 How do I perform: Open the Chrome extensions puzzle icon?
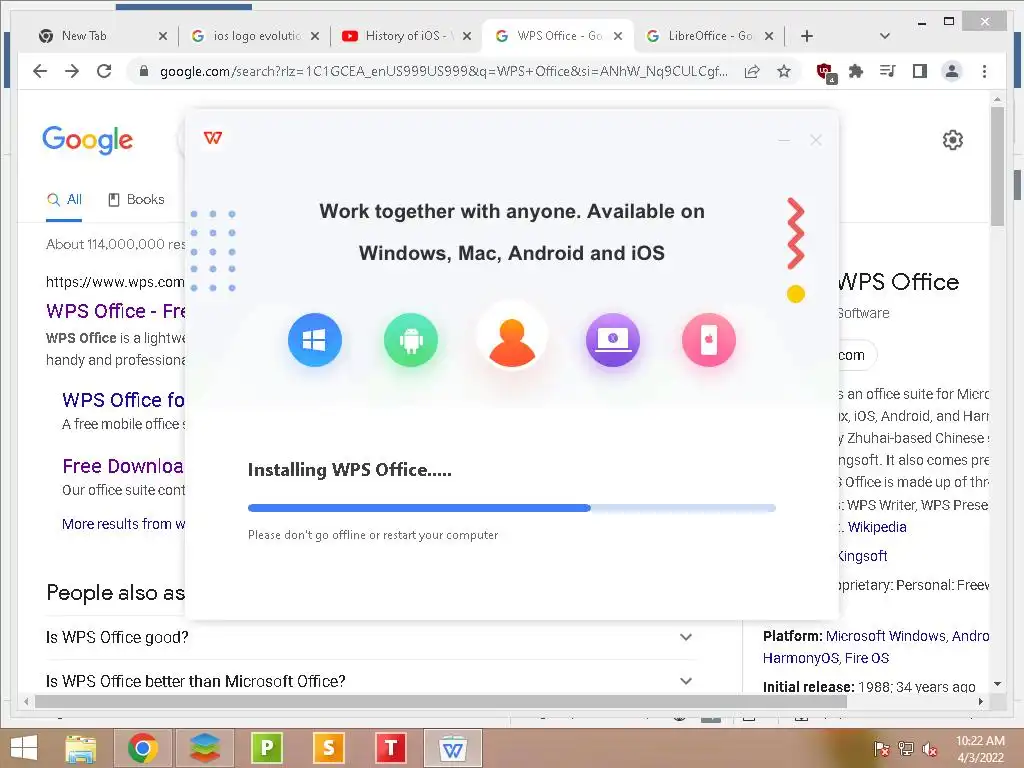(x=856, y=71)
